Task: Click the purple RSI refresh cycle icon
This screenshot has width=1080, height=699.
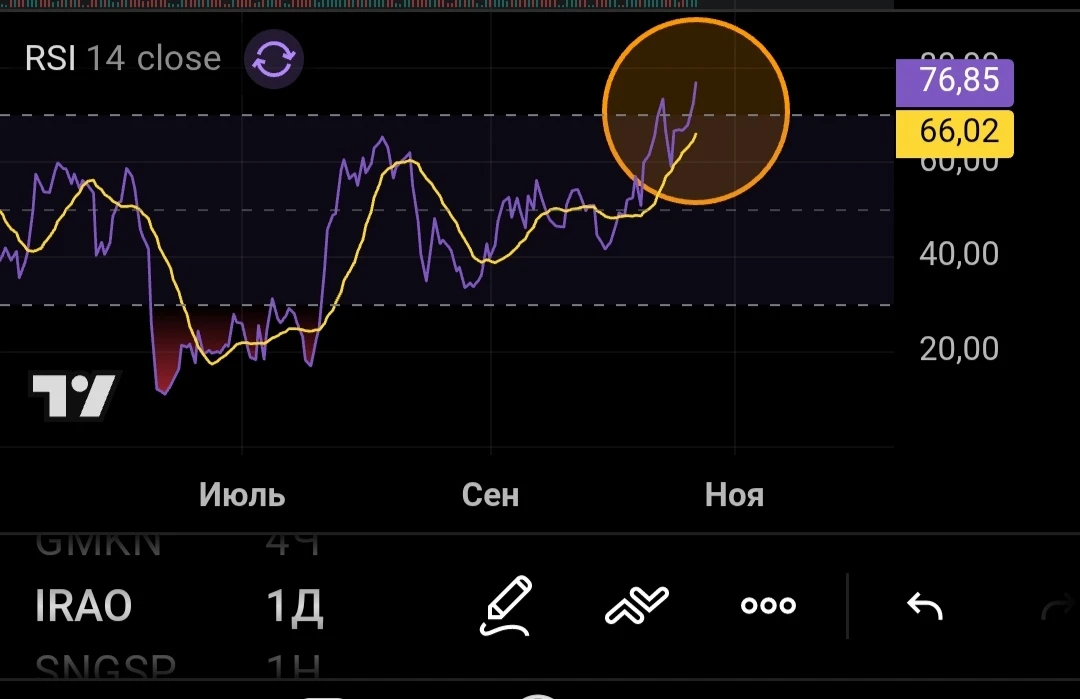Action: pyautogui.click(x=273, y=59)
